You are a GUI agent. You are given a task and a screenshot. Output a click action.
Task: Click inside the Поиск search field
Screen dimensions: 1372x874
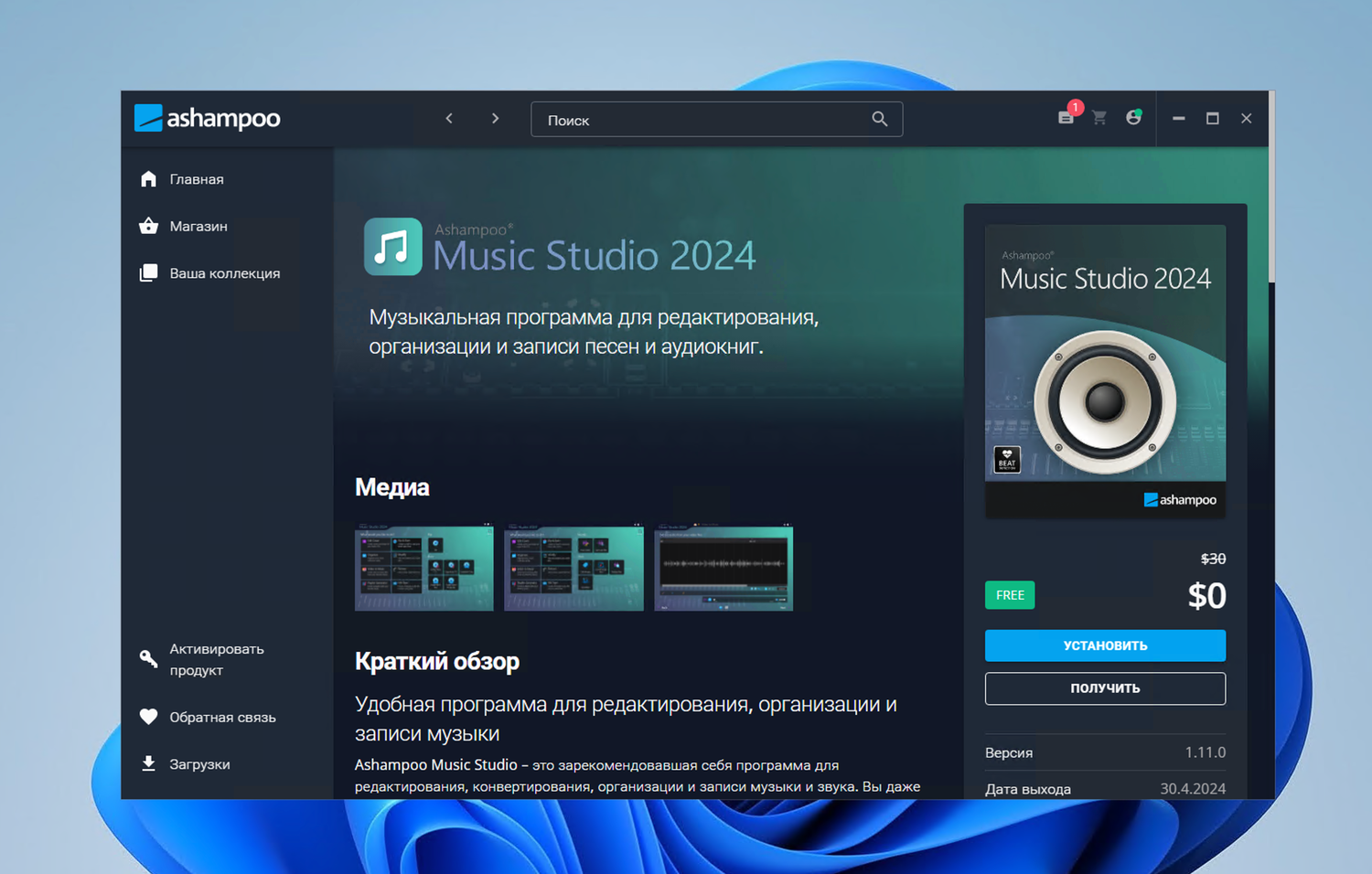[x=695, y=119]
